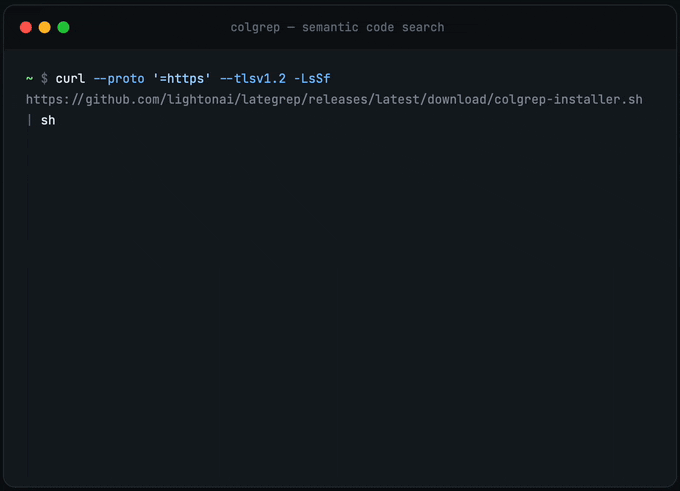This screenshot has width=680, height=491.
Task: Click the '-LsSf' flag text
Action: tap(312, 79)
